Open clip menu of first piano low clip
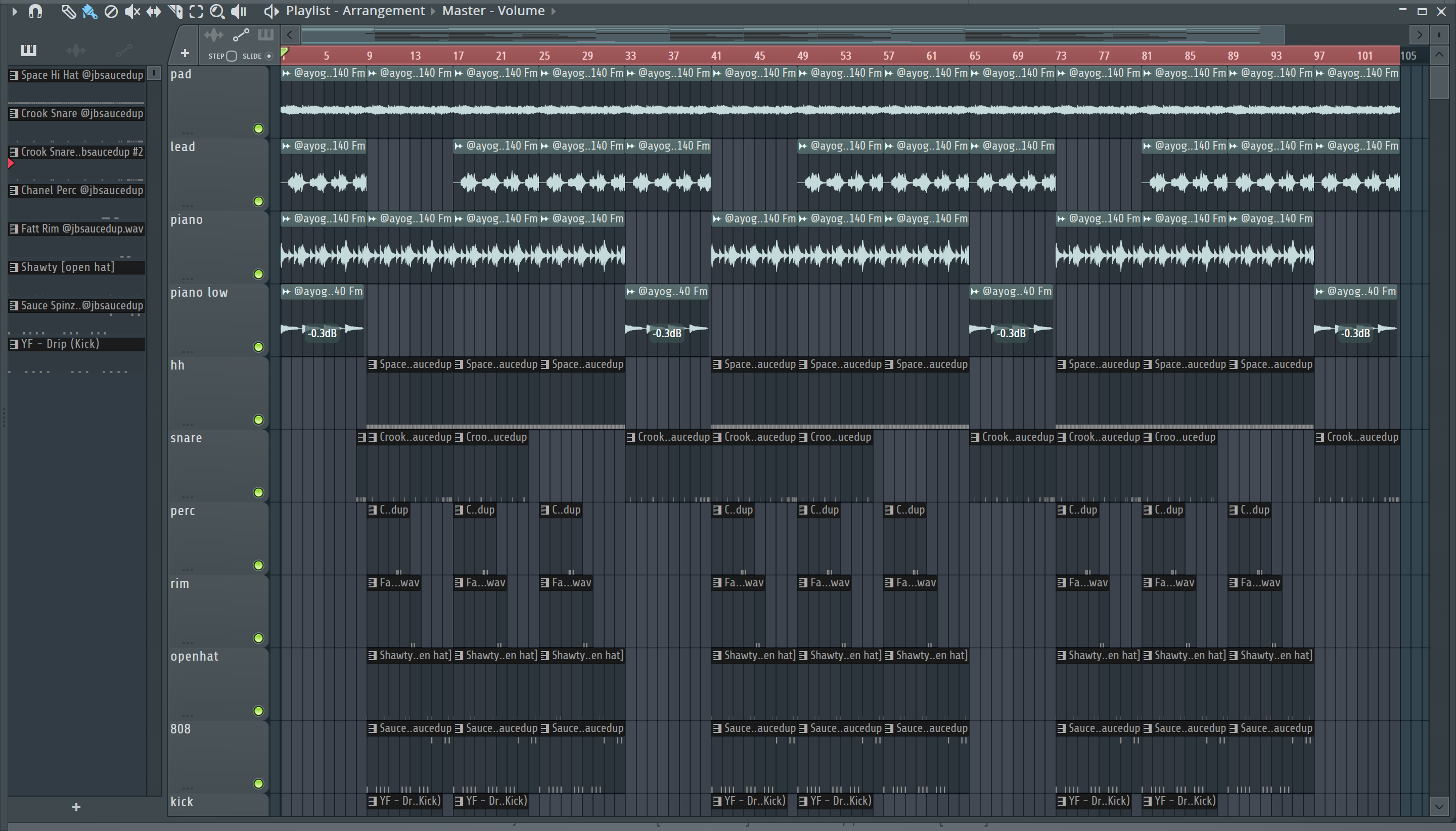 coord(287,292)
